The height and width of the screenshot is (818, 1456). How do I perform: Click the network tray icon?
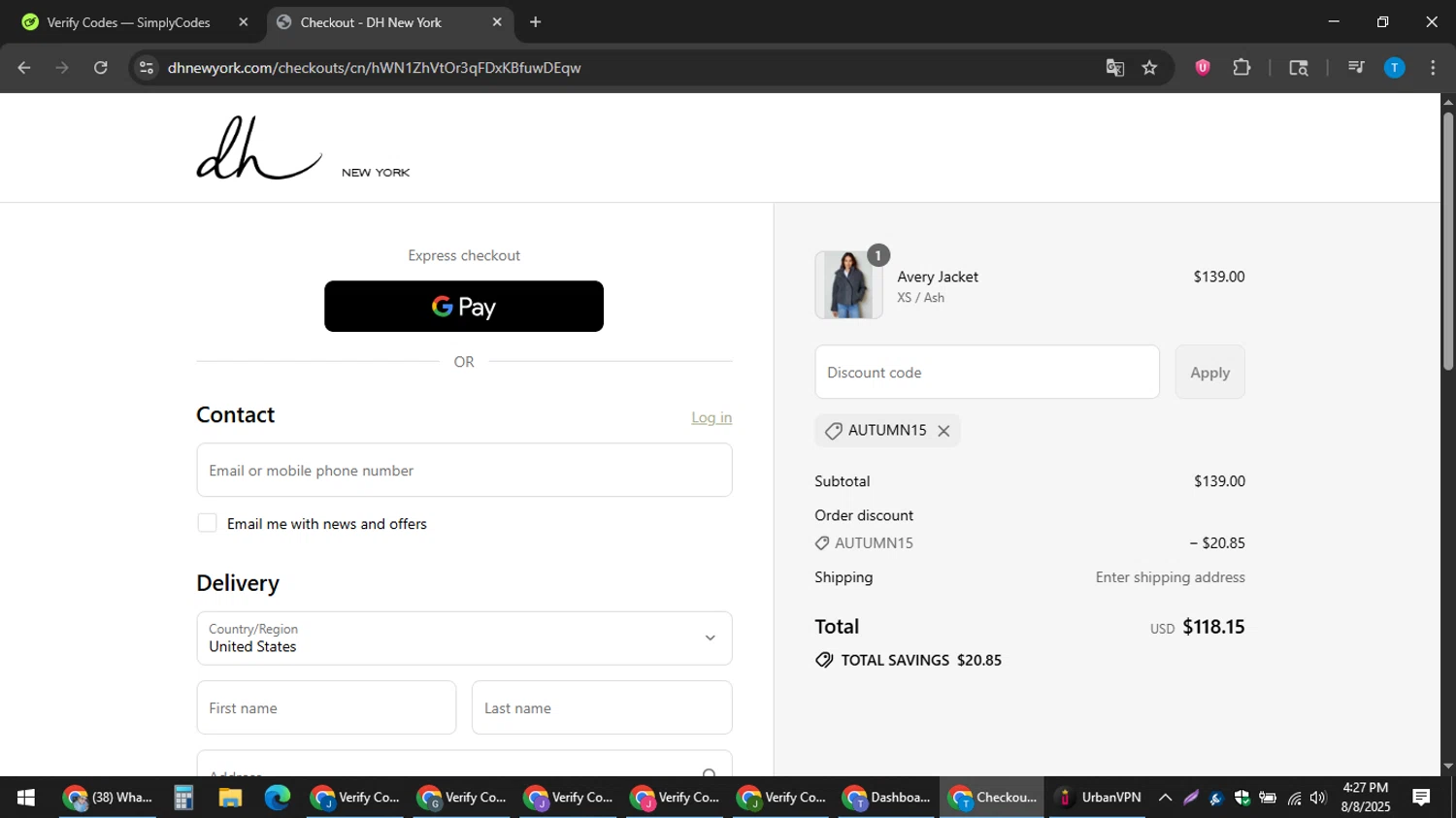[x=1293, y=798]
